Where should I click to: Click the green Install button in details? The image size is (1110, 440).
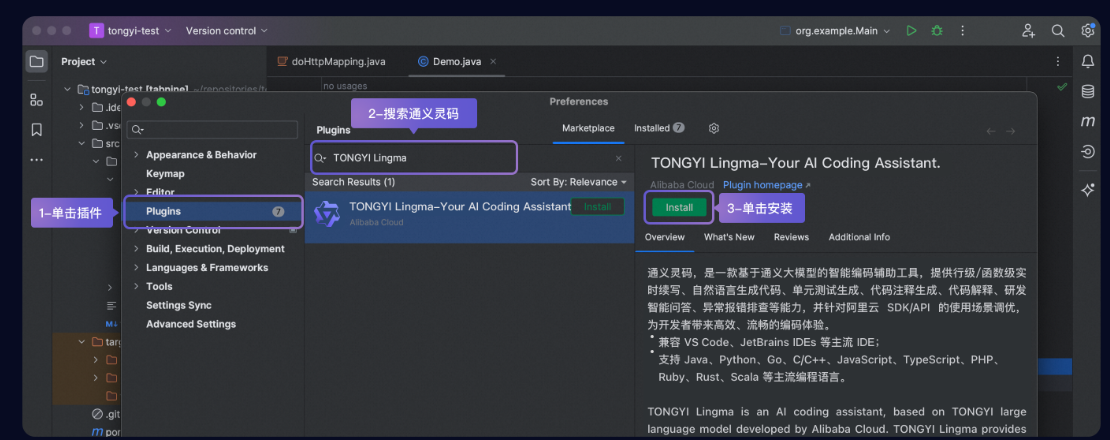pos(679,207)
